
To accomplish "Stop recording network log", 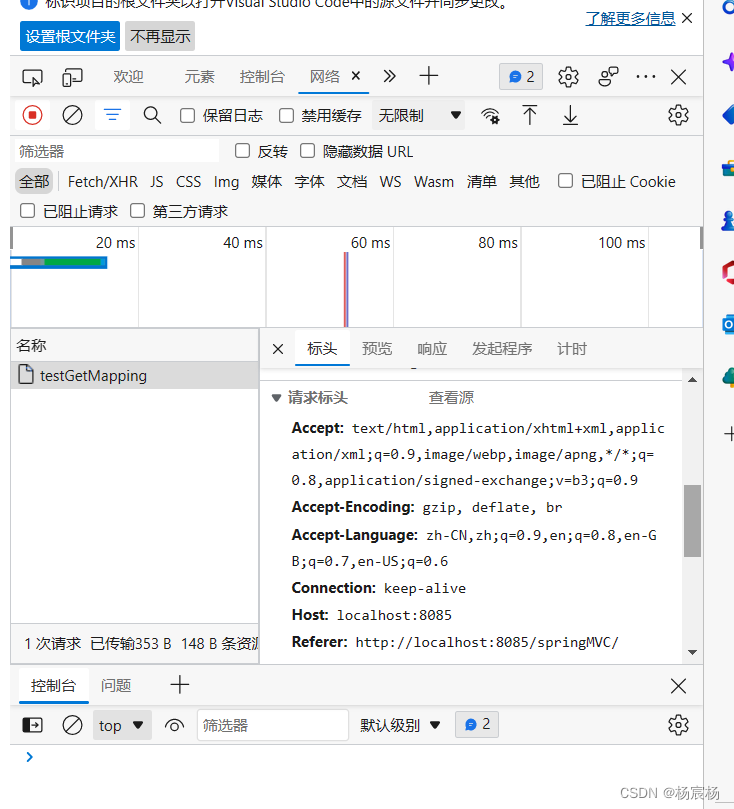I will coord(32,115).
